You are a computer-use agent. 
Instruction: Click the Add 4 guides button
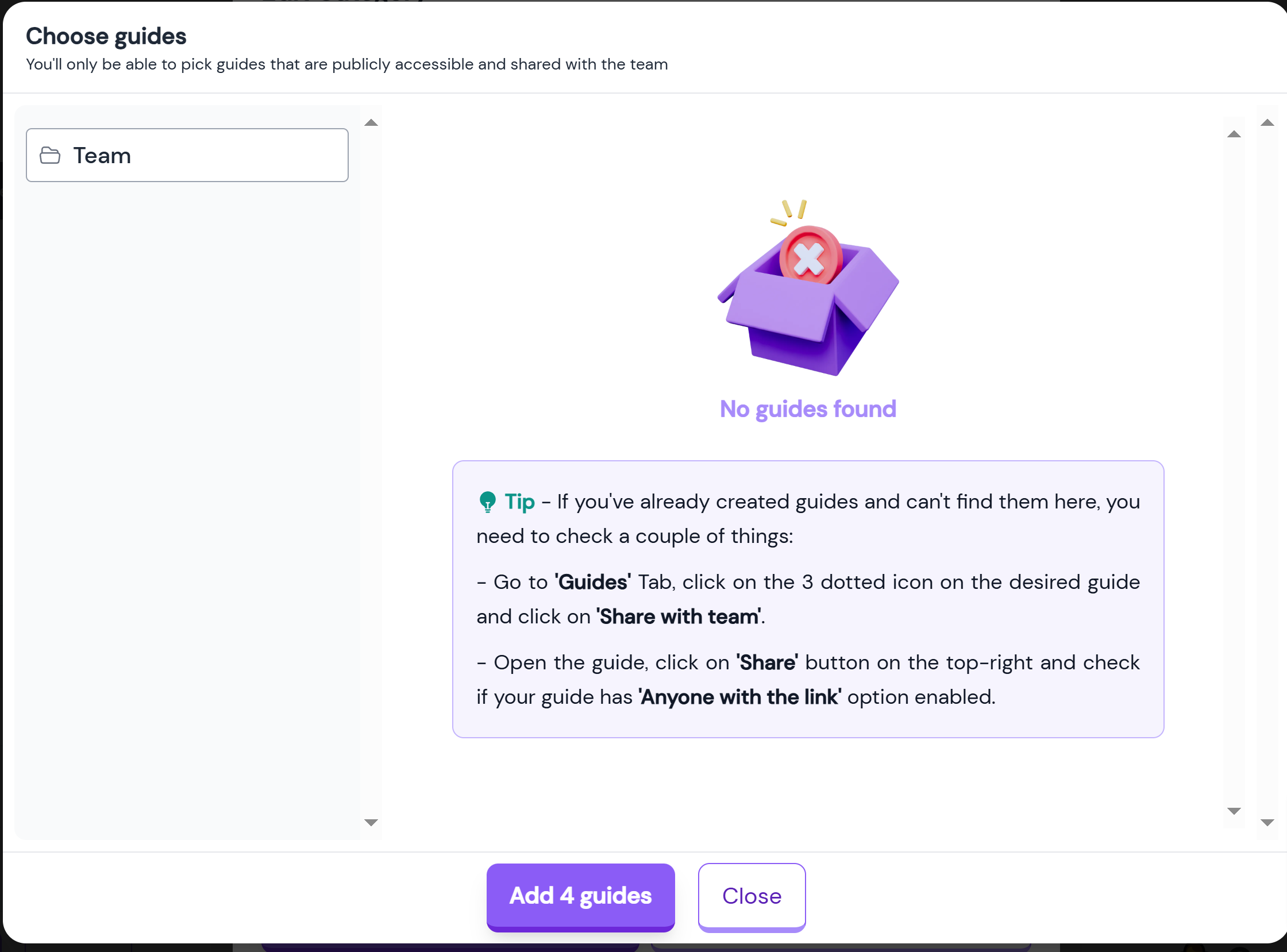point(580,897)
